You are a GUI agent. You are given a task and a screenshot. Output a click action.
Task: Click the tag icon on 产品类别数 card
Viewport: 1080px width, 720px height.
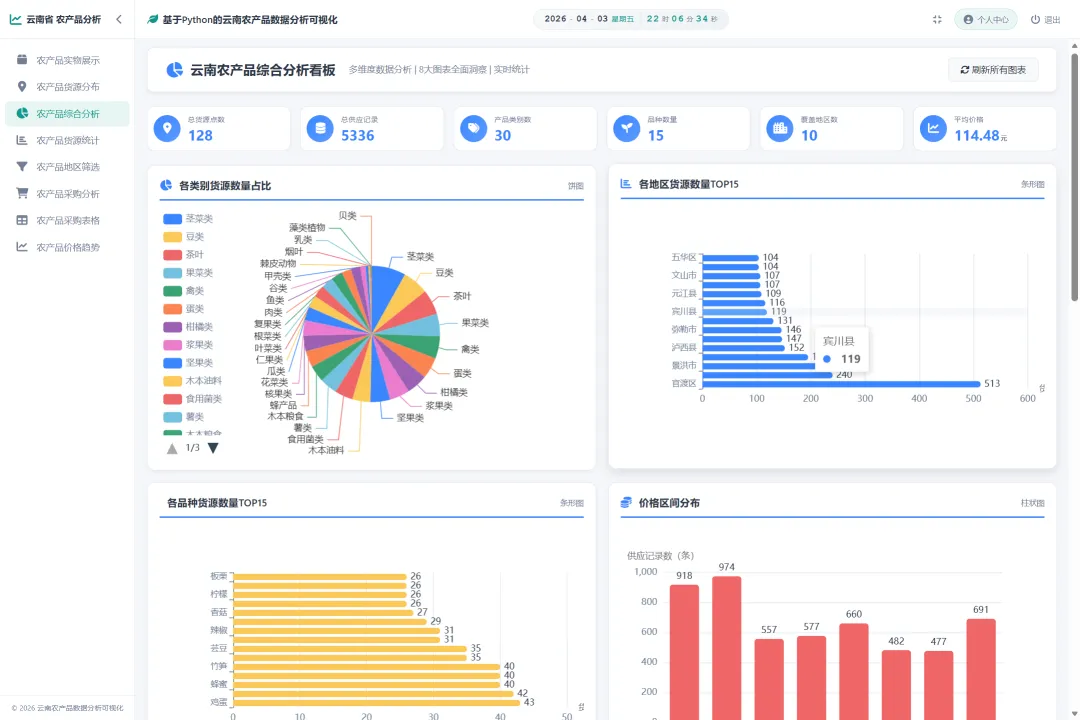473,128
